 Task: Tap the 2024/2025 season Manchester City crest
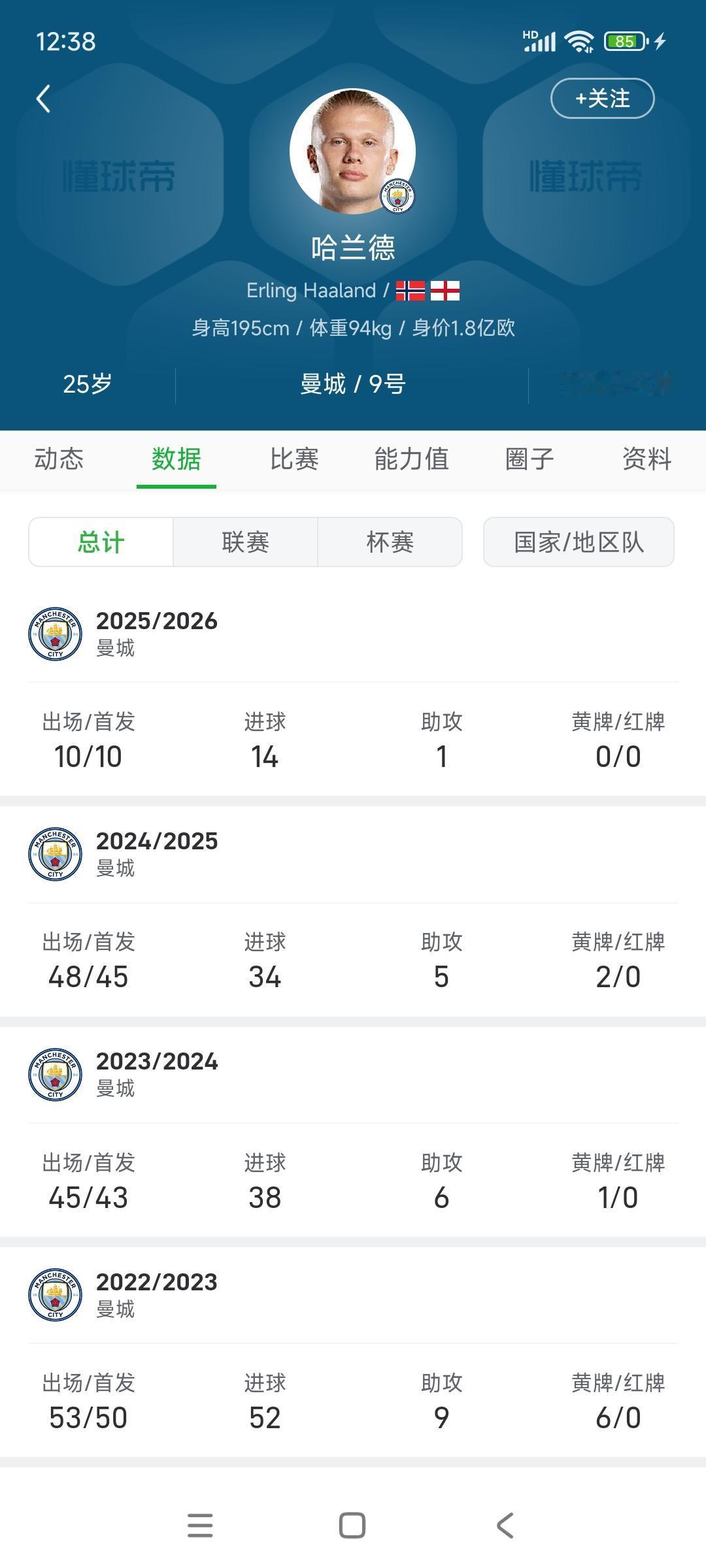pyautogui.click(x=56, y=854)
